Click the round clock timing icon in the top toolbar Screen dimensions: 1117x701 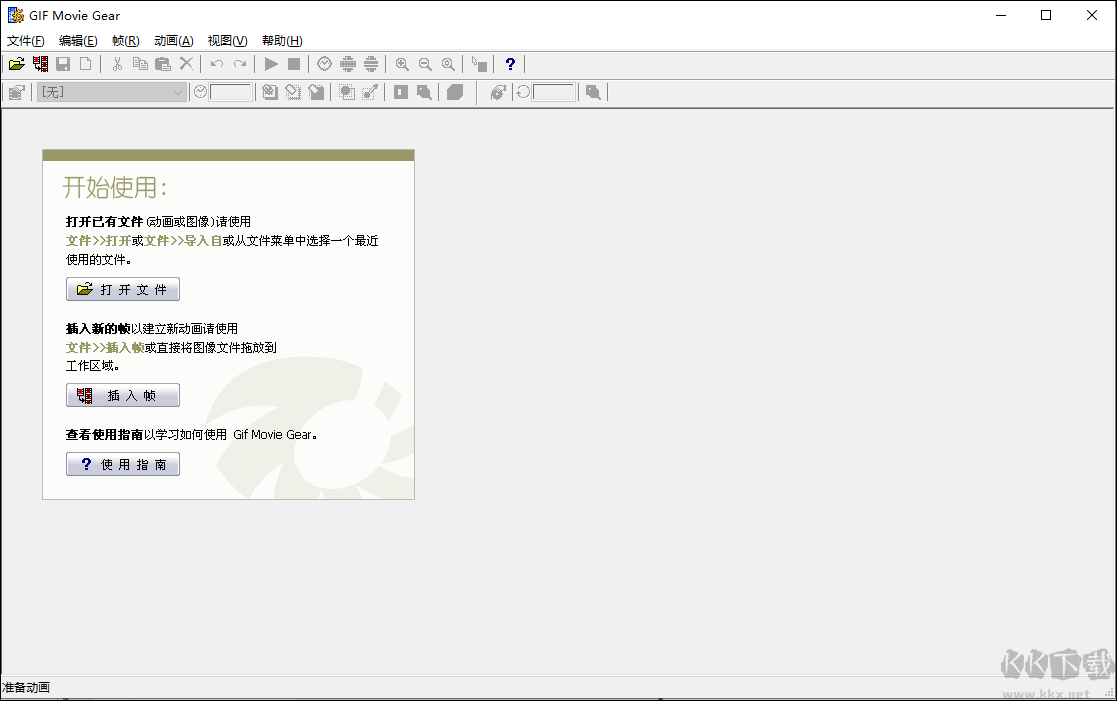click(325, 64)
